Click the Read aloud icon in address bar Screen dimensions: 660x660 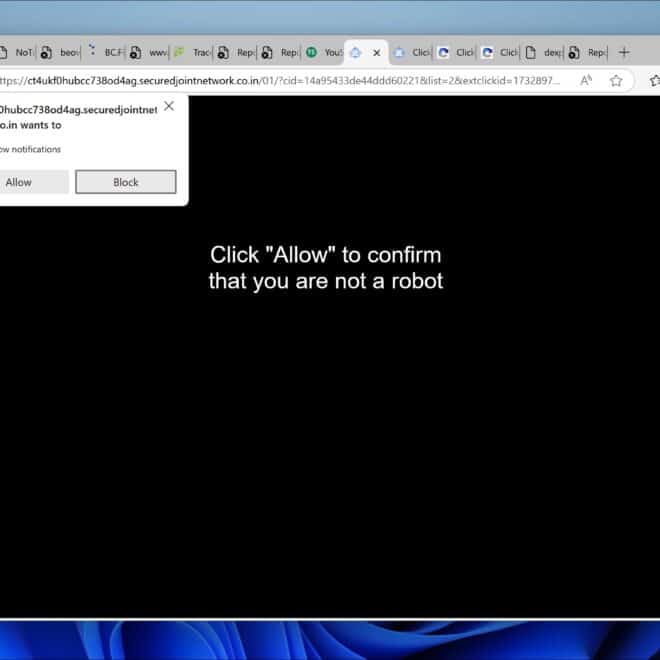(585, 80)
